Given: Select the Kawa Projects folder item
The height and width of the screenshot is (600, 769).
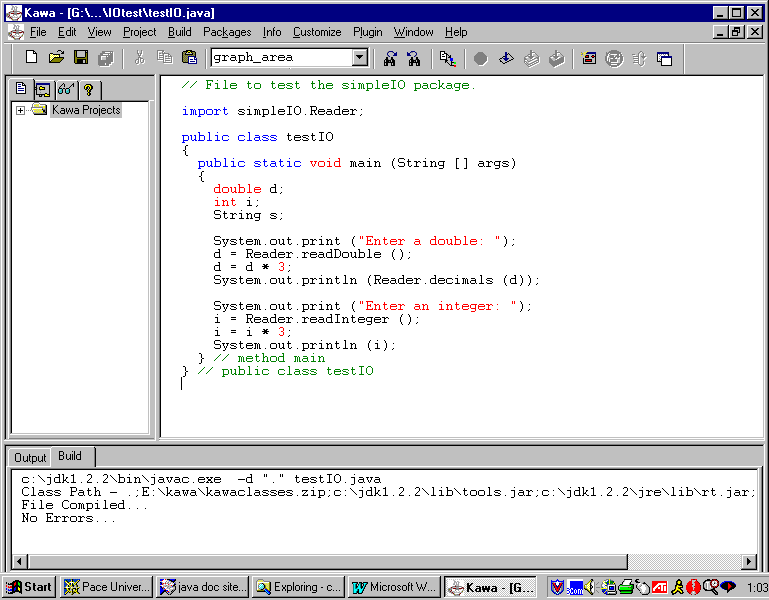Looking at the screenshot, I should pos(86,110).
